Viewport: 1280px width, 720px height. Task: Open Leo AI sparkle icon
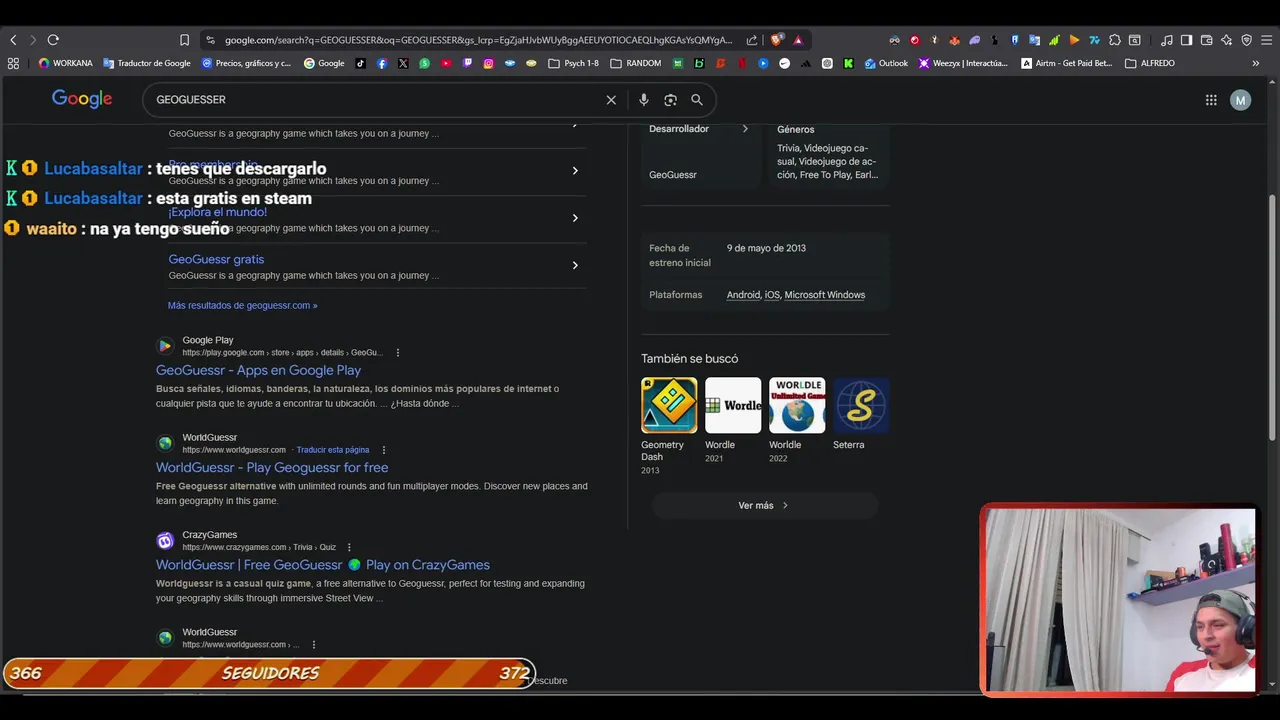[1227, 40]
